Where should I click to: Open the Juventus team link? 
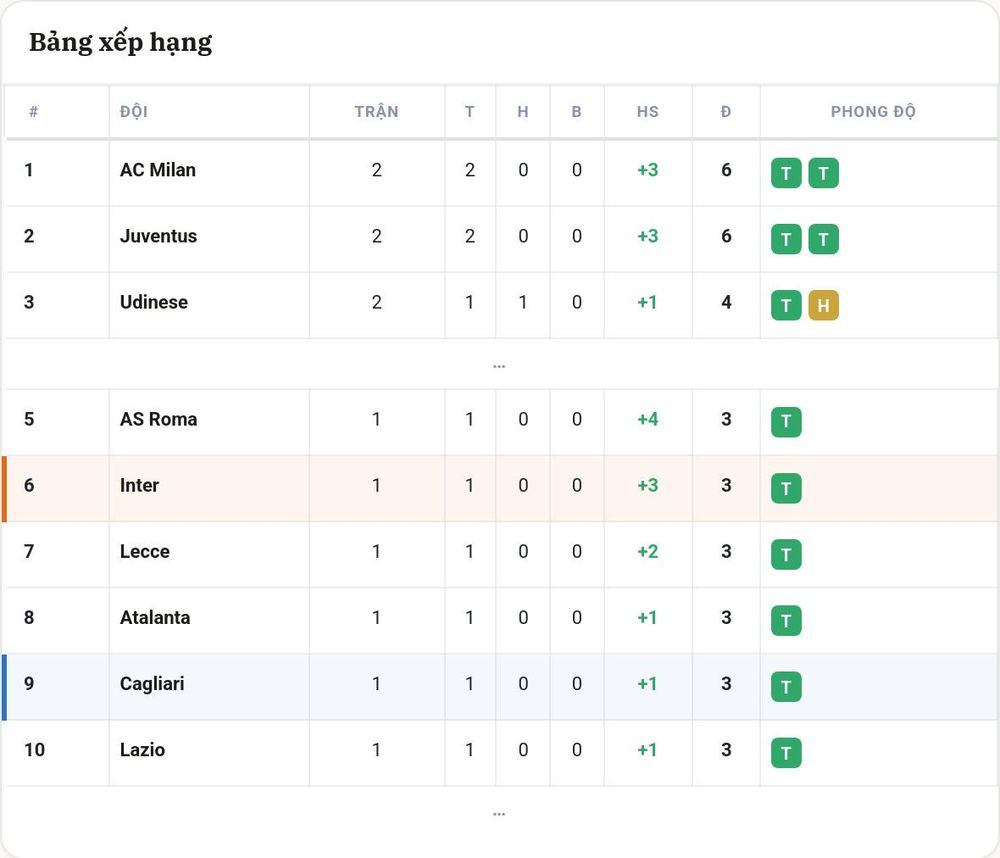click(x=158, y=236)
